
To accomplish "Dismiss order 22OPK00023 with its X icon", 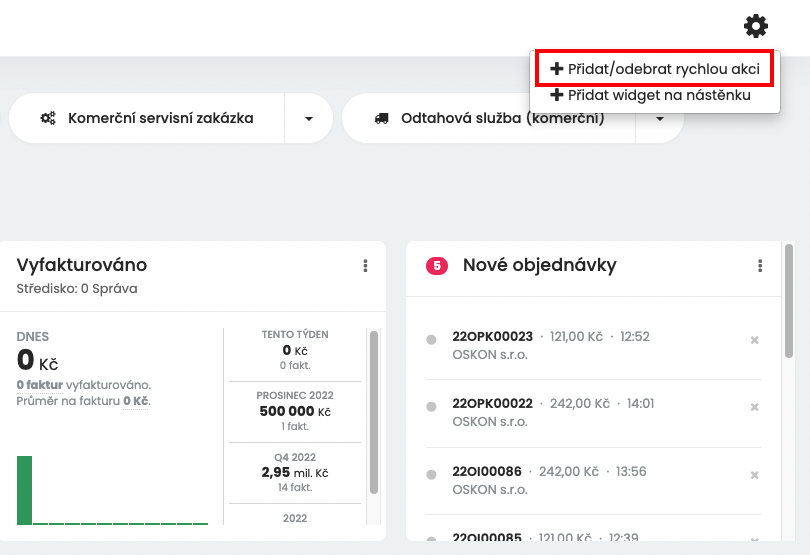I will click(x=755, y=340).
